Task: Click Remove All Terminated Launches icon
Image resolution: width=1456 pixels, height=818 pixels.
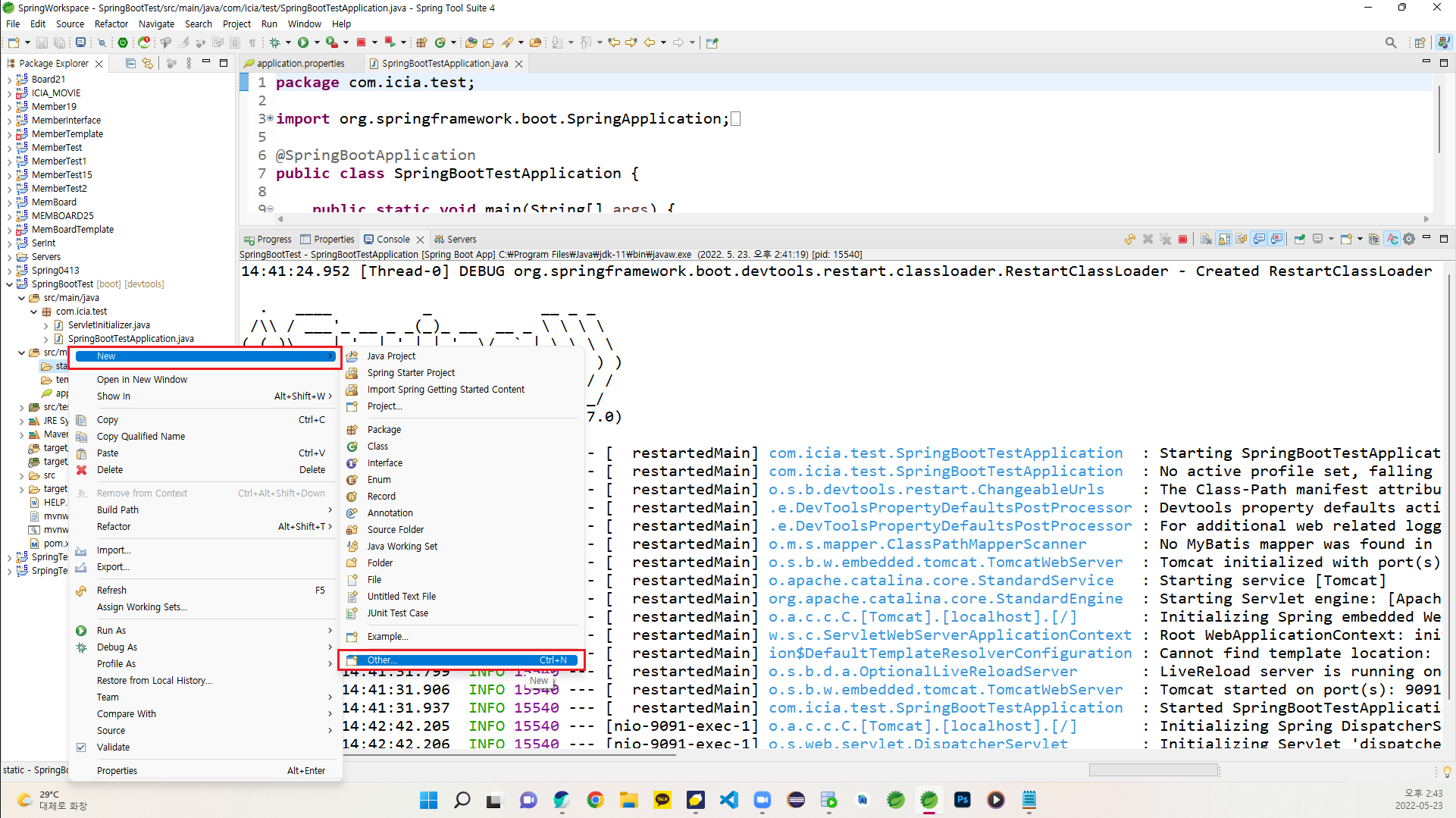Action: [x=1166, y=240]
